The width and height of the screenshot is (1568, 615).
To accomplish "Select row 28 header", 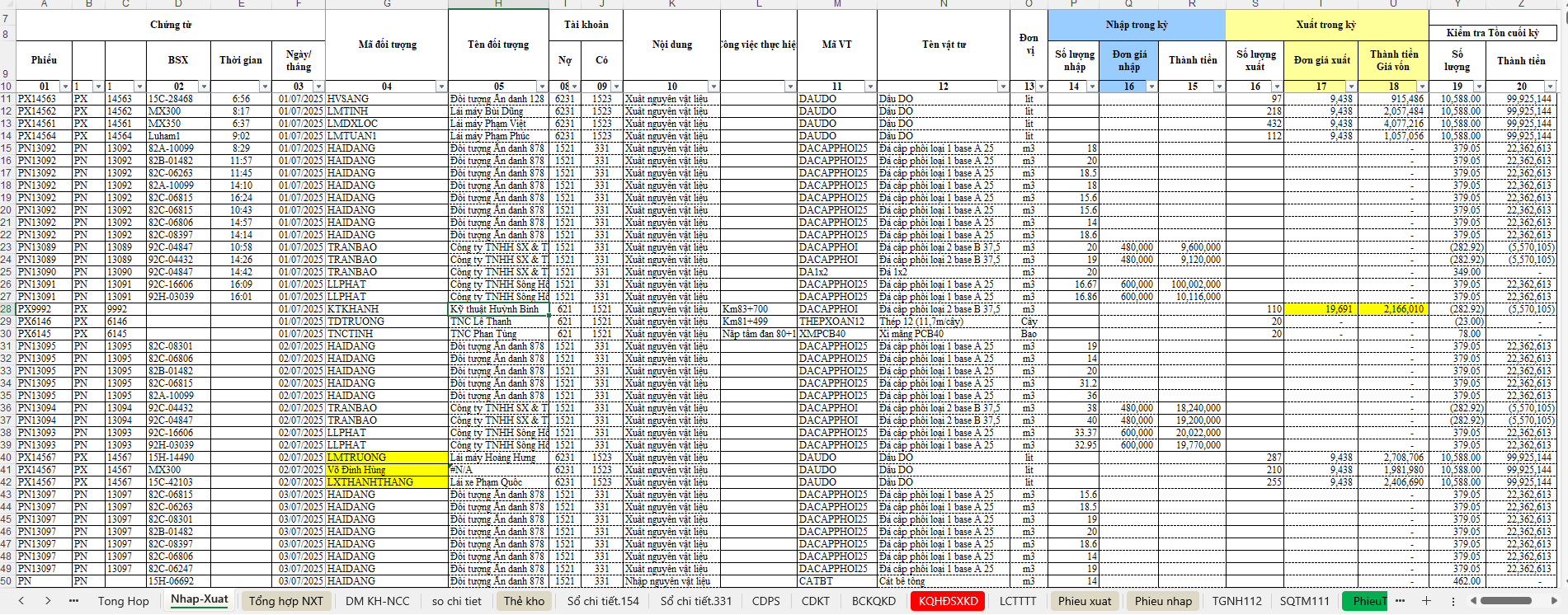I will coord(7,309).
